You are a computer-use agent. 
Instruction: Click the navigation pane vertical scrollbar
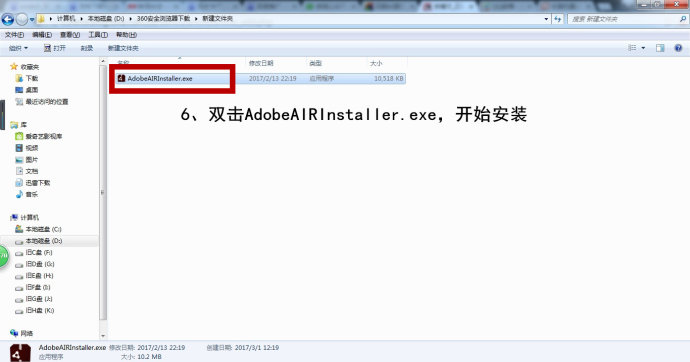pyautogui.click(x=103, y=193)
